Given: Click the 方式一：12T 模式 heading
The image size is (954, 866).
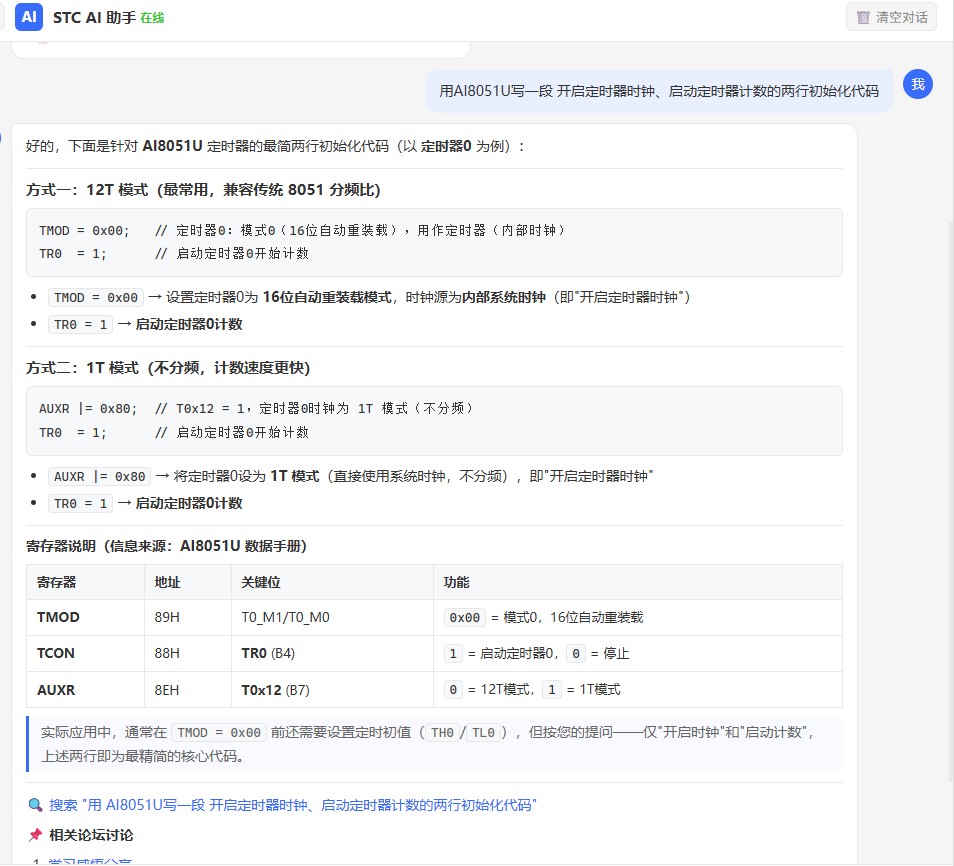Looking at the screenshot, I should [x=203, y=190].
